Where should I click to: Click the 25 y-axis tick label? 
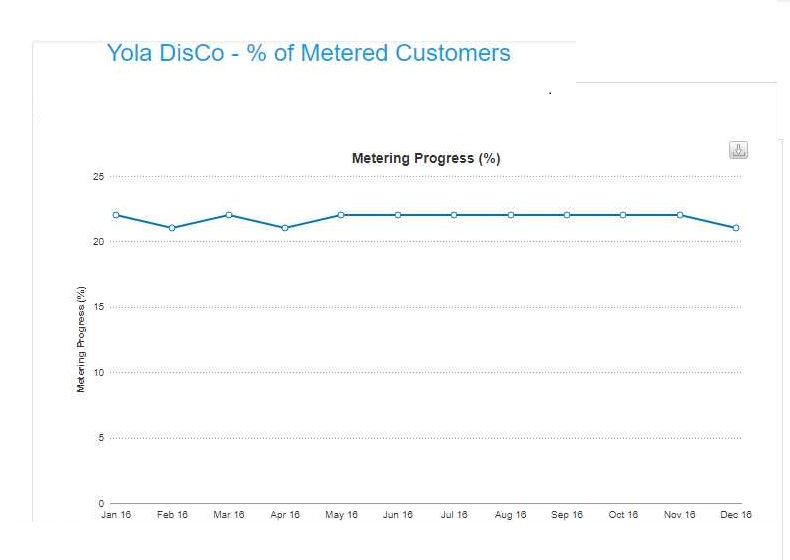coord(98,177)
